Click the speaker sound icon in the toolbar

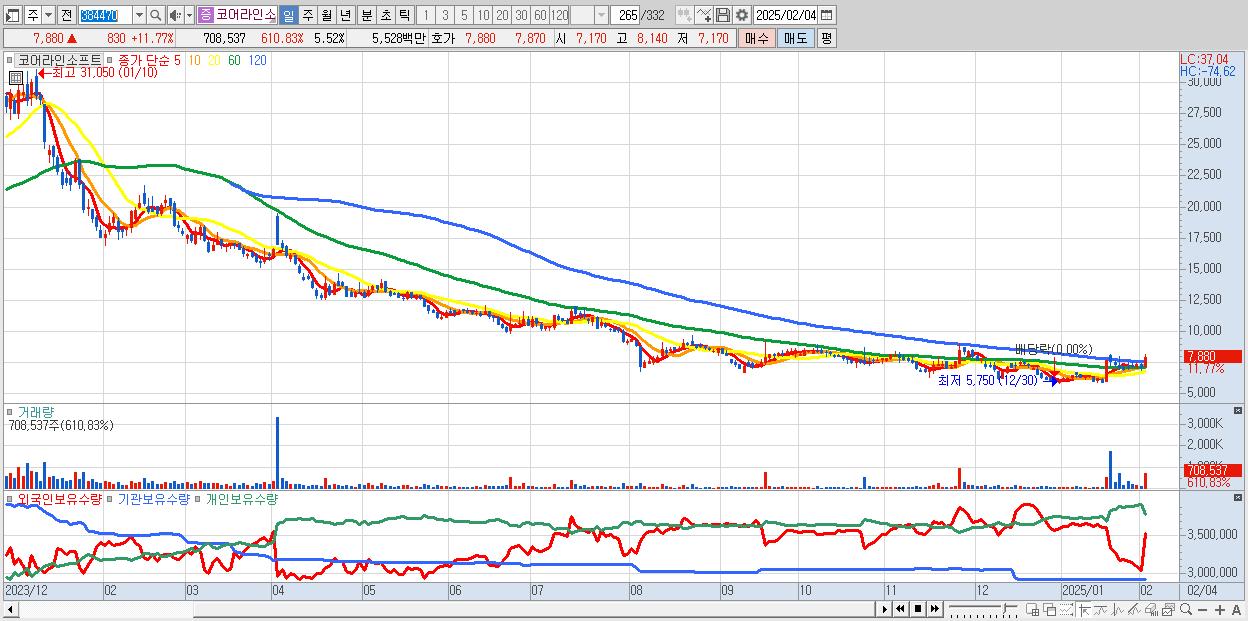pyautogui.click(x=175, y=15)
